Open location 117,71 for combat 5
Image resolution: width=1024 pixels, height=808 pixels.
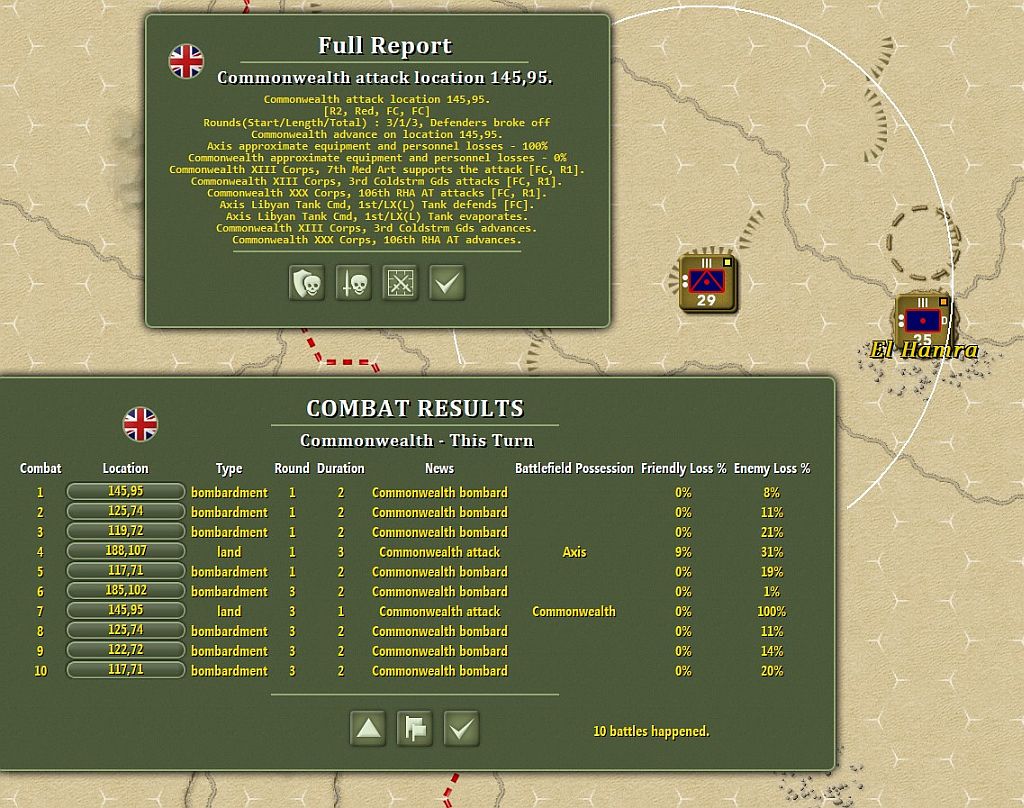click(125, 571)
